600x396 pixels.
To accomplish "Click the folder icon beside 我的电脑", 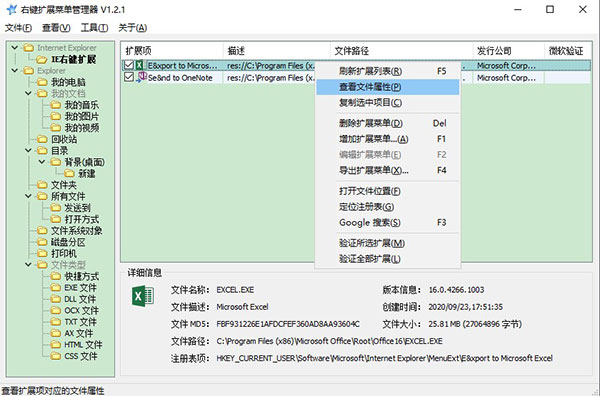I will 42,82.
